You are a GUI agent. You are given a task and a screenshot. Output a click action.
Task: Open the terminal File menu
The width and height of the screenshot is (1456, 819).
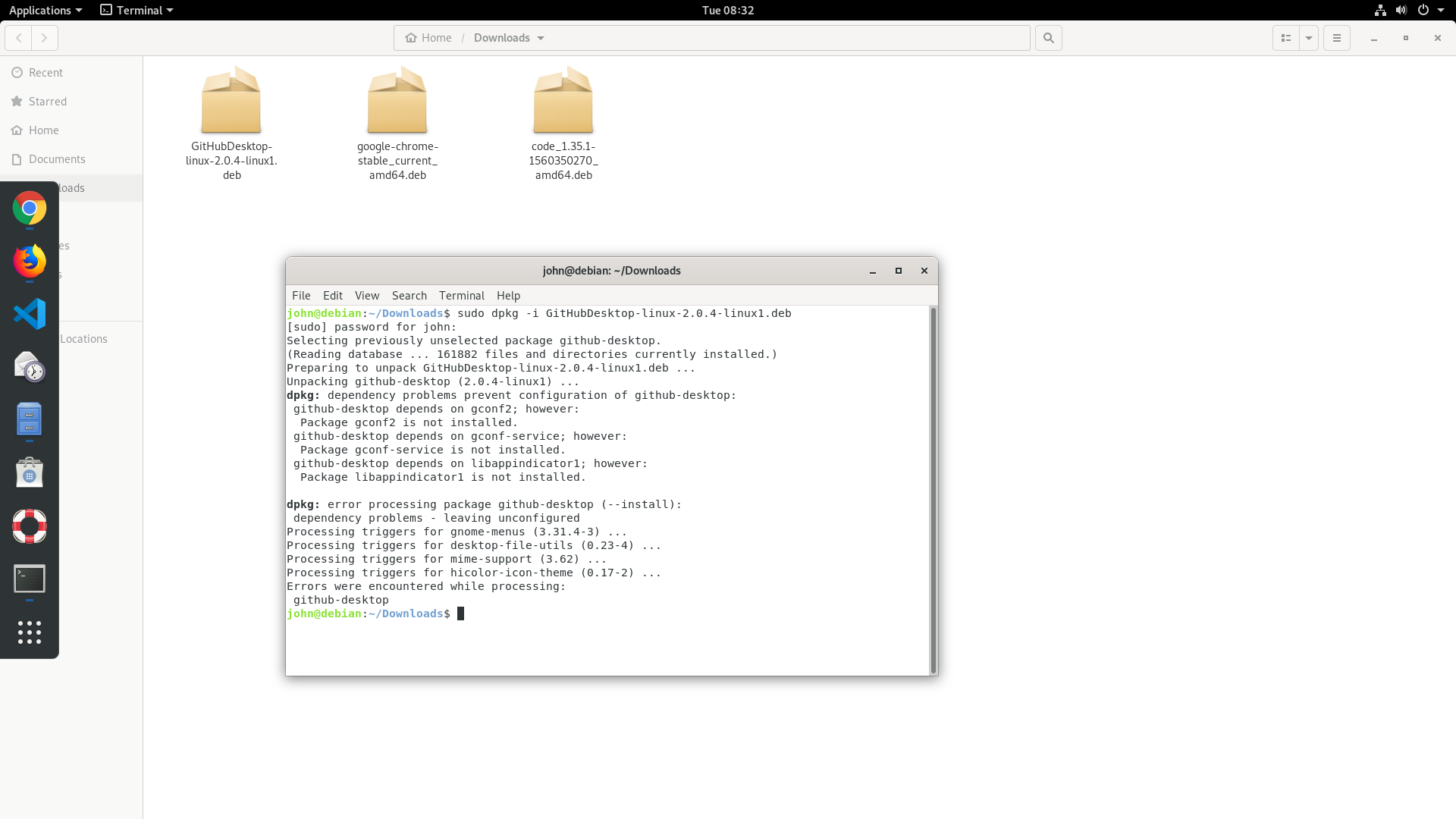click(301, 296)
